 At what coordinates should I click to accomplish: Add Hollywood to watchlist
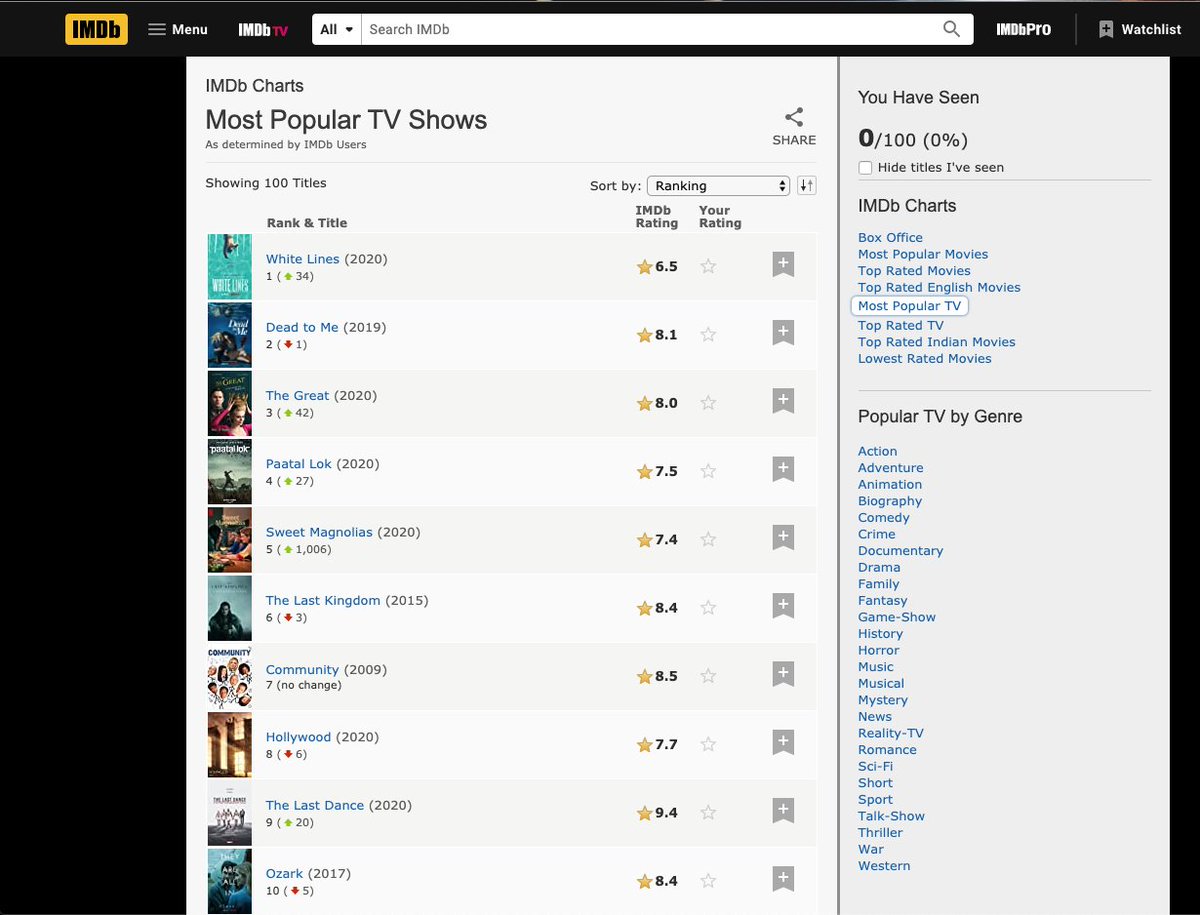coord(783,743)
